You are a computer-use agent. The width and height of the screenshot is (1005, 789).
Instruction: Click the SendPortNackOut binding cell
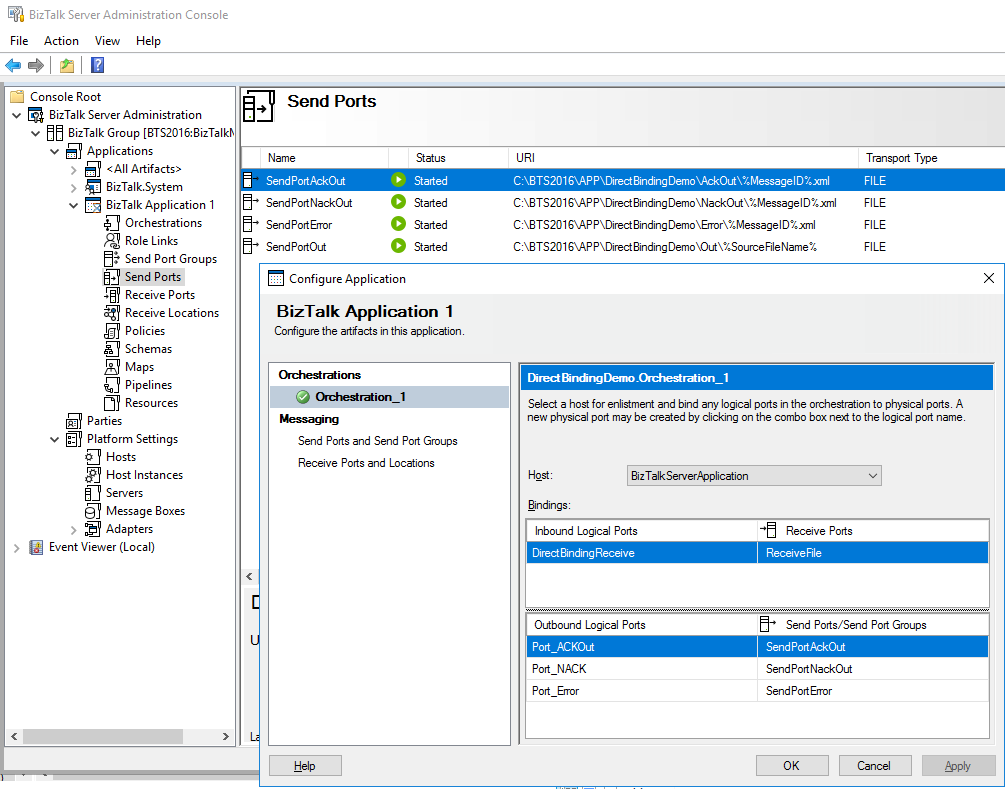coord(873,669)
